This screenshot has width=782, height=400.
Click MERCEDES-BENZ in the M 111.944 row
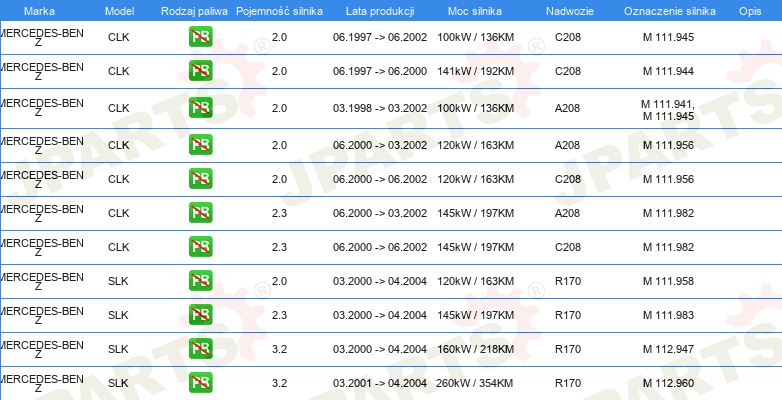(42, 71)
